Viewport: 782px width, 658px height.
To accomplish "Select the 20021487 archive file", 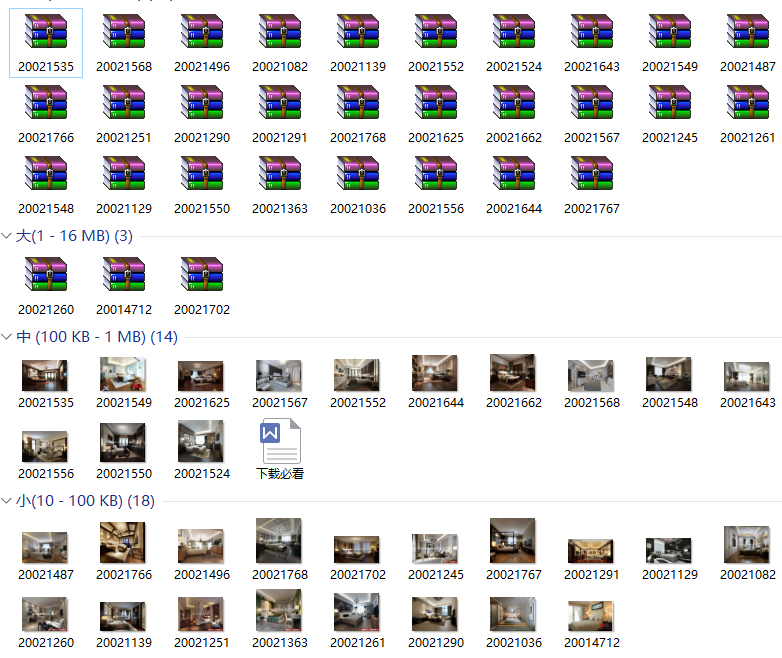I will (748, 31).
